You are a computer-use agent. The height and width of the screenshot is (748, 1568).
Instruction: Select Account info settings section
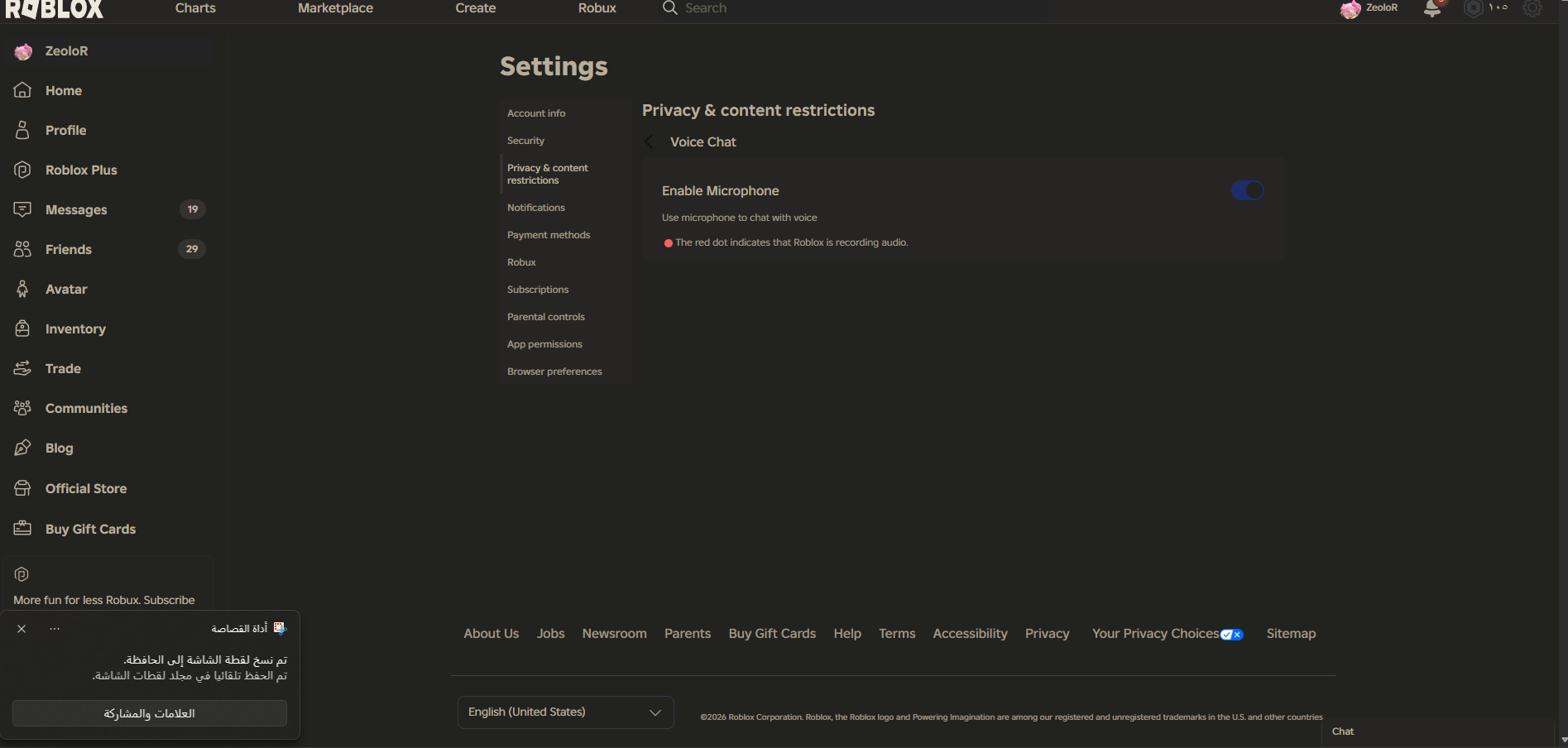566,113
